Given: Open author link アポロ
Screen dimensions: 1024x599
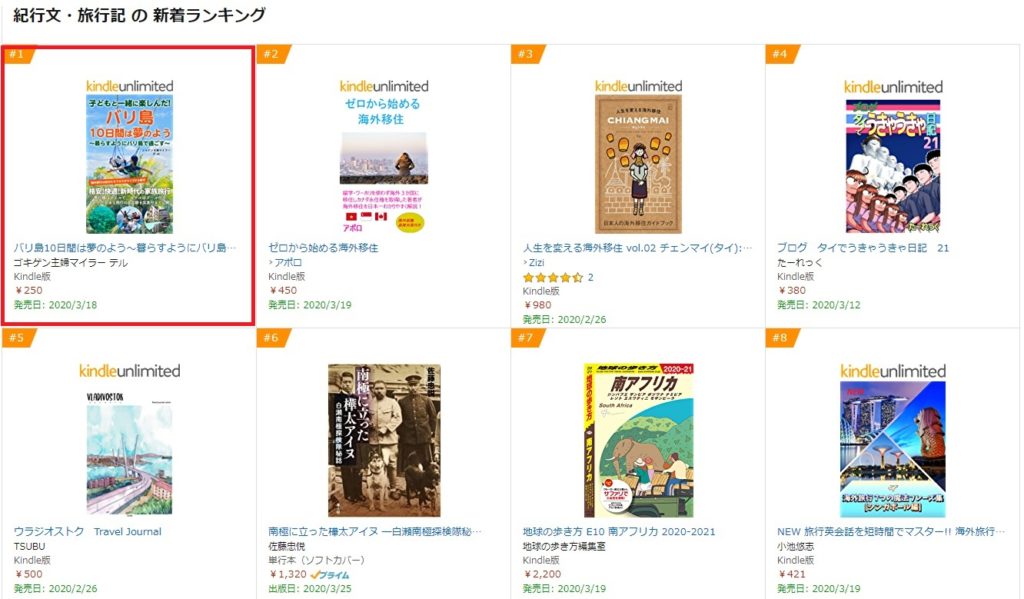Looking at the screenshot, I should 290,262.
